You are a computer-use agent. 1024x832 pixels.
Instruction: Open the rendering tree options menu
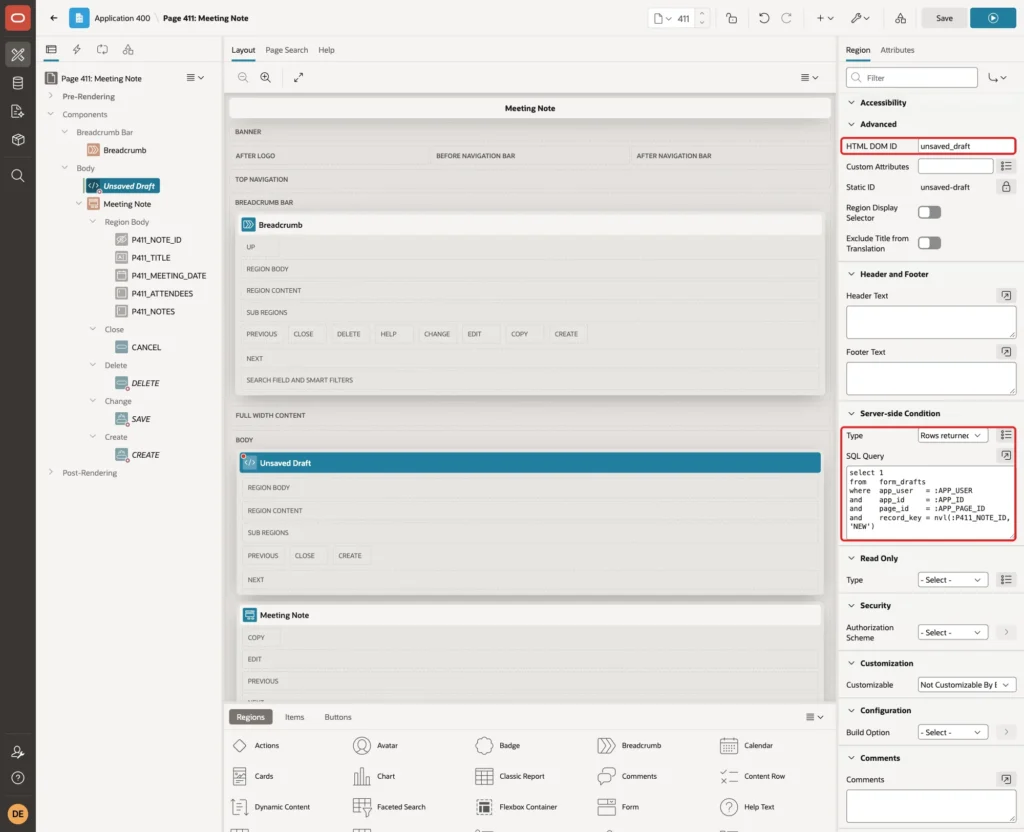coord(195,78)
